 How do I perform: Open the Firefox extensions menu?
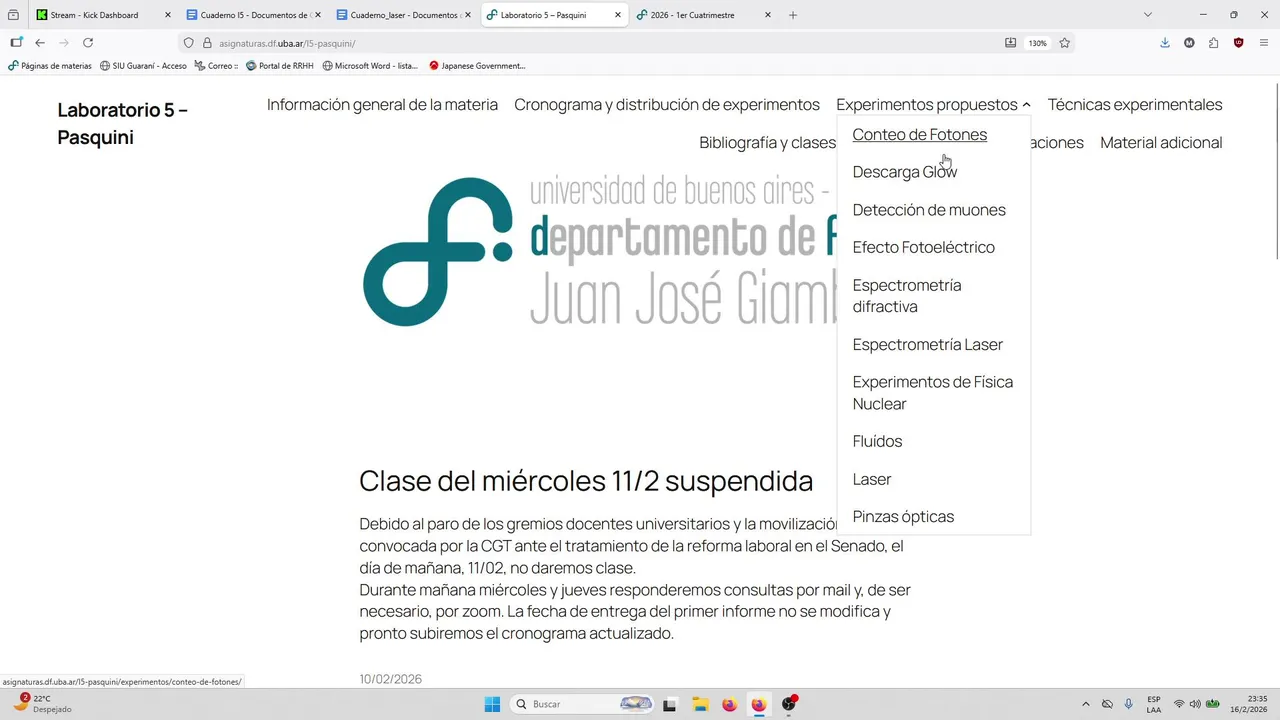pos(1214,43)
